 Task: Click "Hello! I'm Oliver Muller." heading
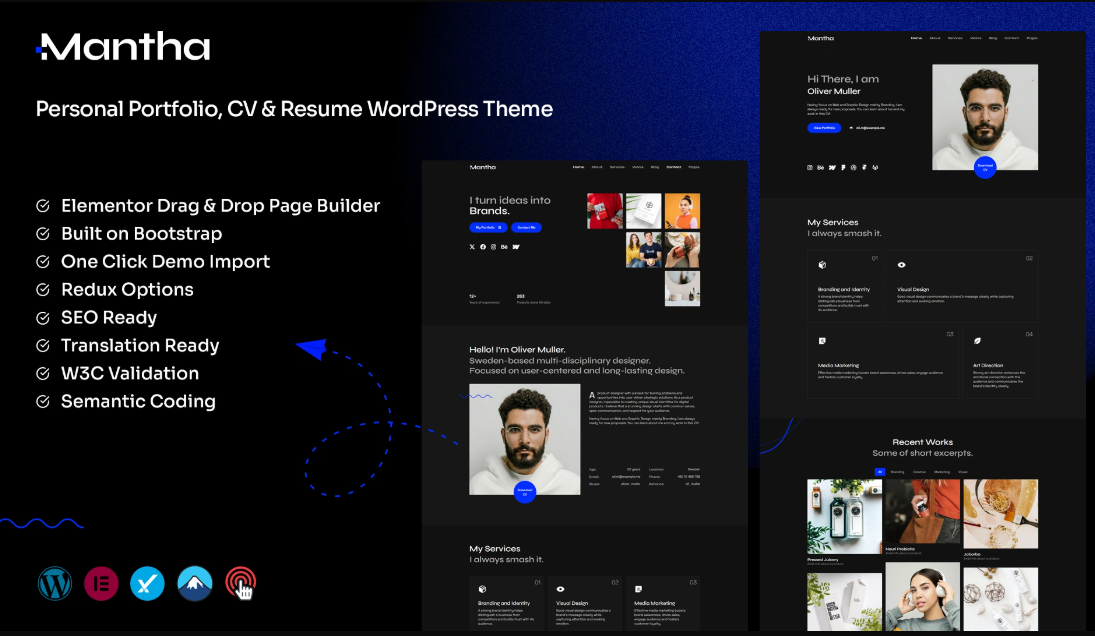[517, 350]
